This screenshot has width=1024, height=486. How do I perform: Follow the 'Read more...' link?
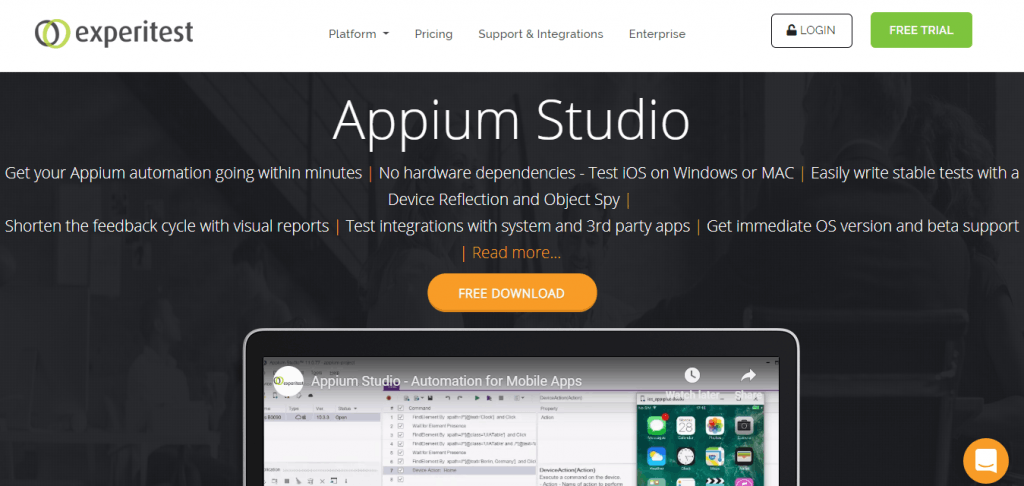point(516,252)
